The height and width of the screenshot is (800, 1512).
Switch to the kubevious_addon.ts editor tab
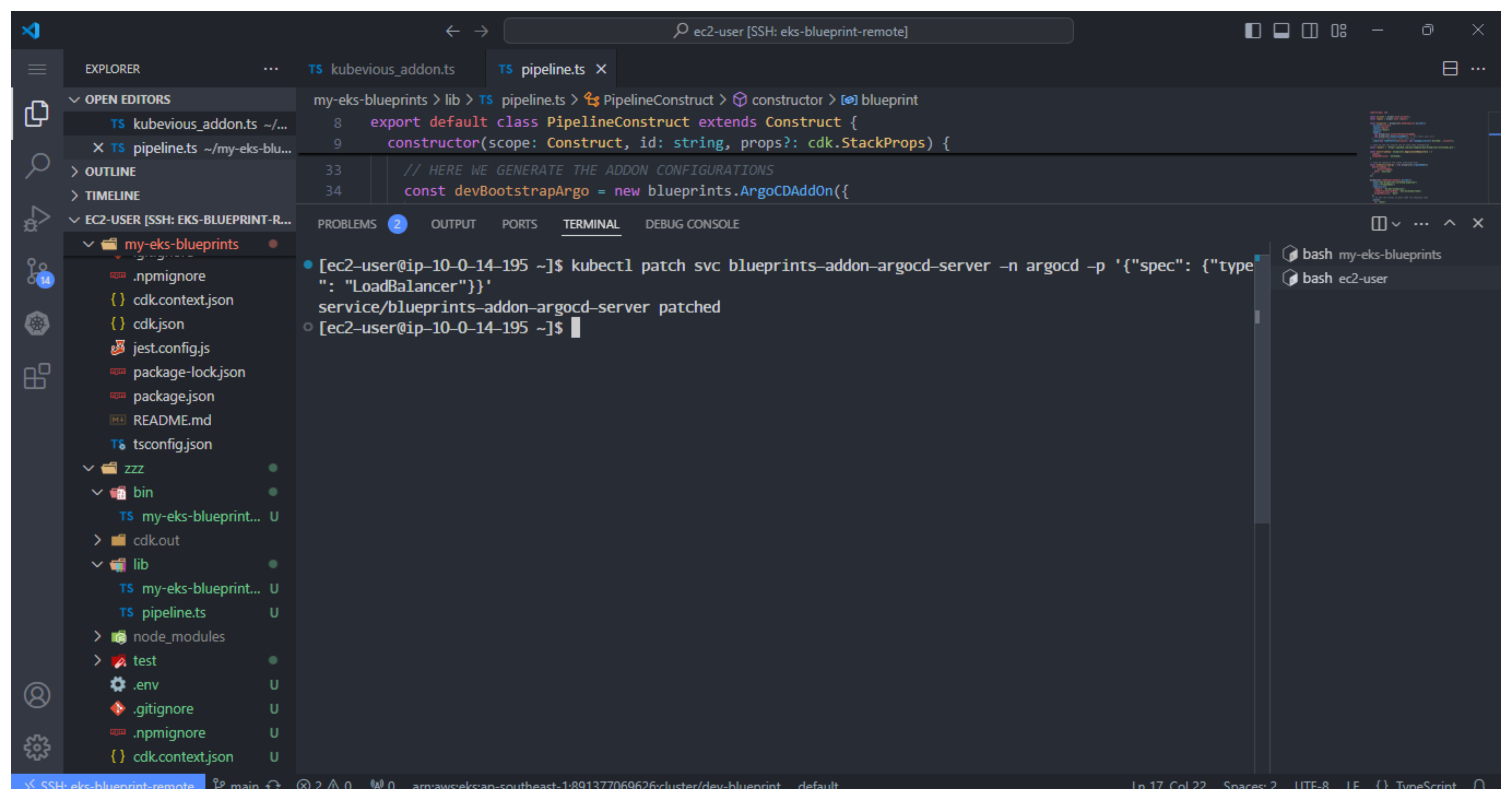pyautogui.click(x=392, y=69)
